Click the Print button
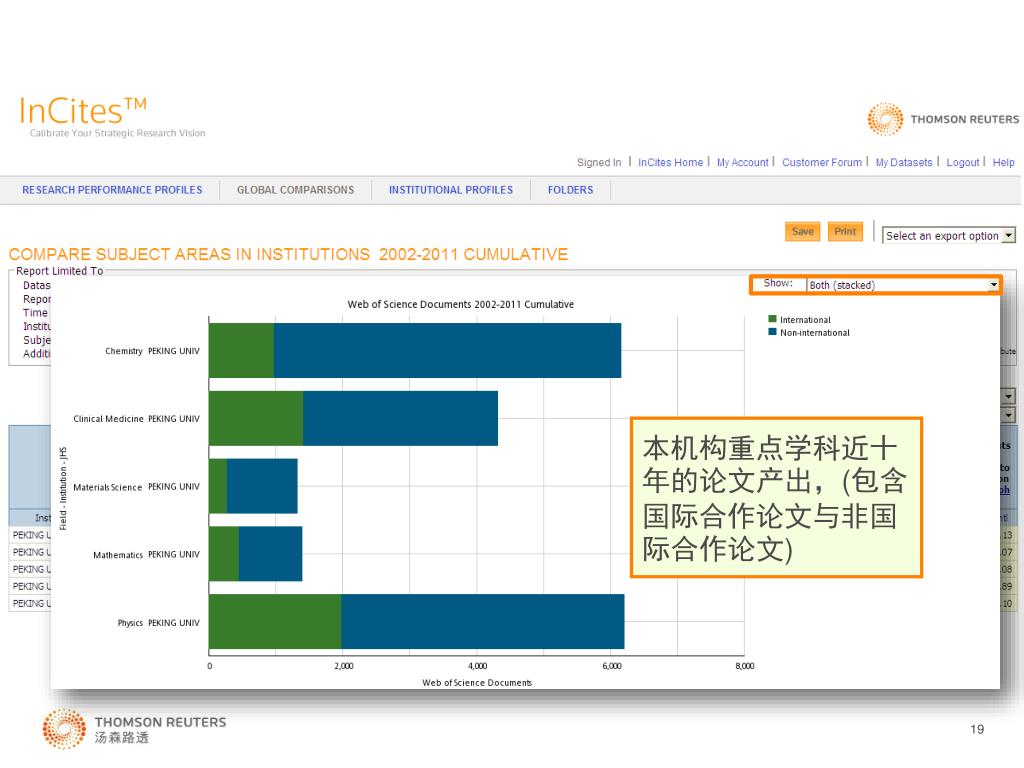This screenshot has height=768, width=1024. 845,231
